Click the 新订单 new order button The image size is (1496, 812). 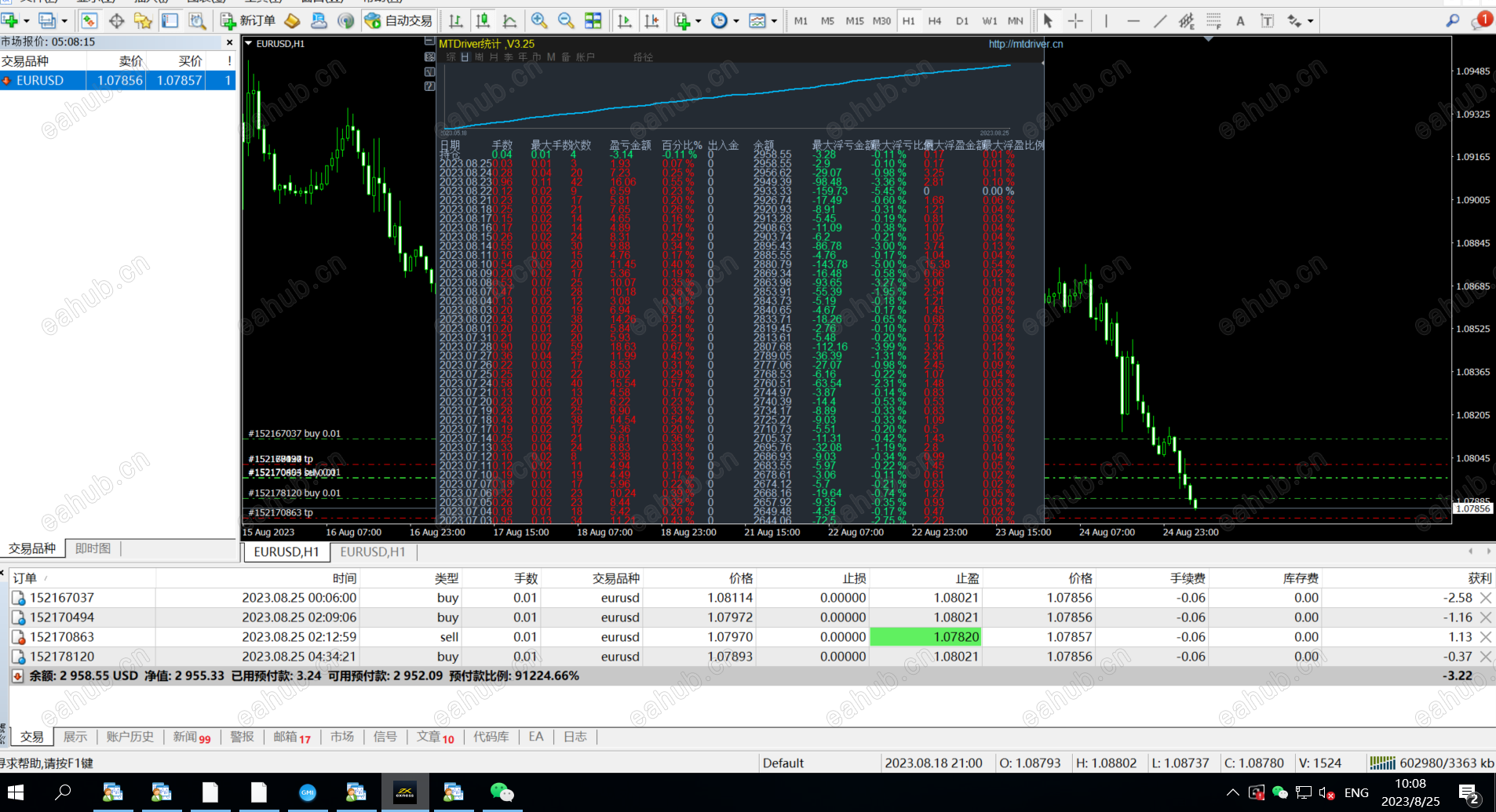pos(248,21)
